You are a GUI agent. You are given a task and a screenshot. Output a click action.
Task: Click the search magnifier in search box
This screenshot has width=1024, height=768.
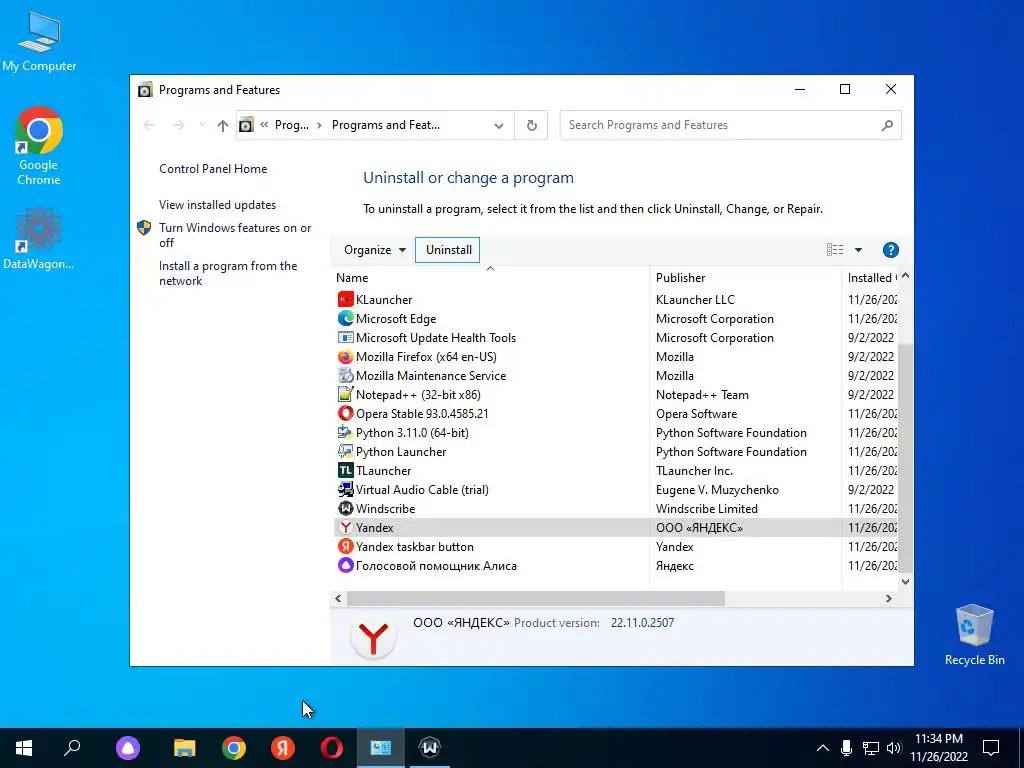click(x=887, y=125)
